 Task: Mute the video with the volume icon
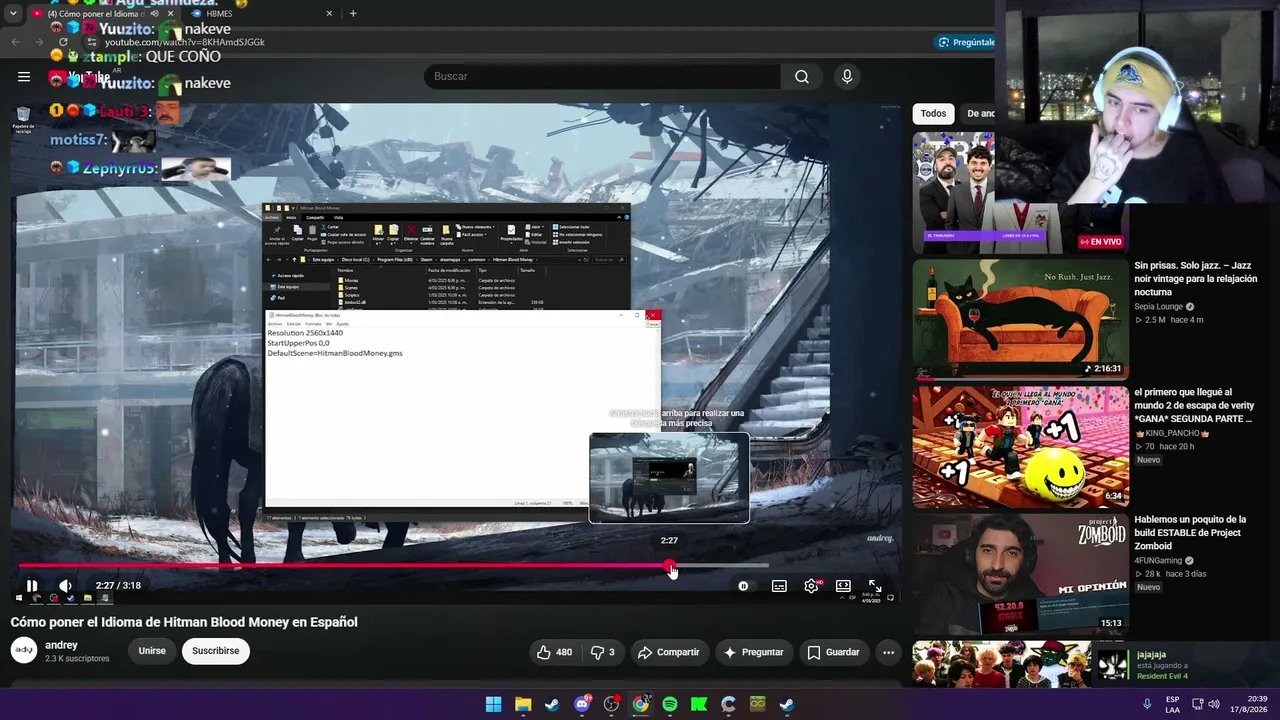pos(65,586)
